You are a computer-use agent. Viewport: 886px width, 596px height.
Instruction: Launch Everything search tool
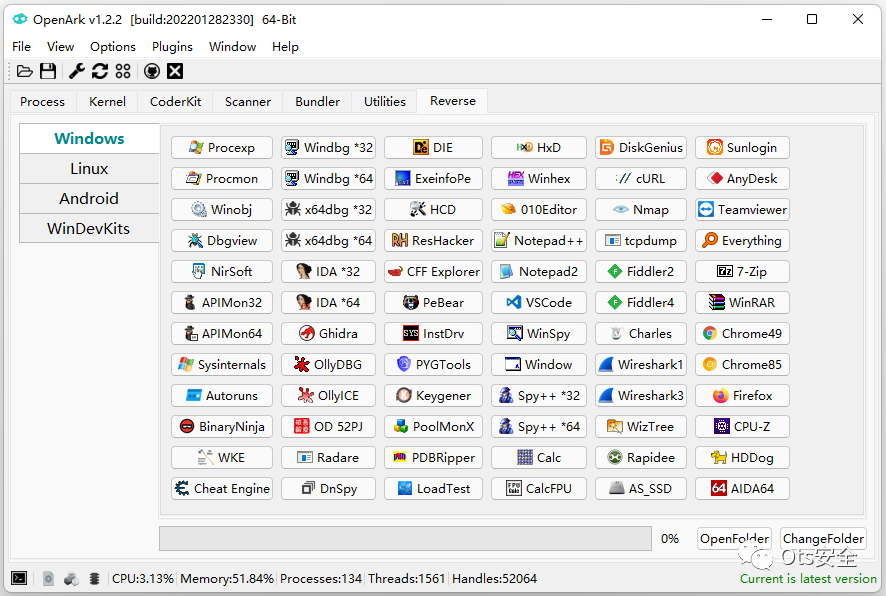coord(742,240)
